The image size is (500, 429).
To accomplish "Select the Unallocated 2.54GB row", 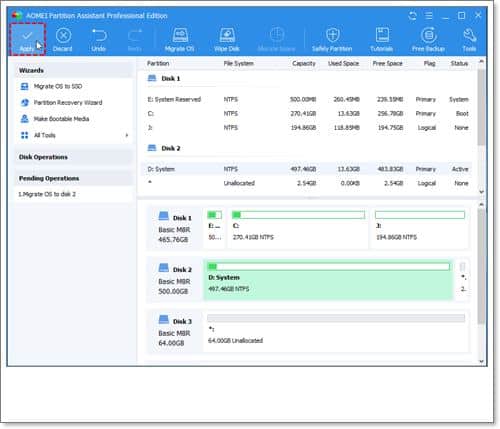I will [308, 183].
